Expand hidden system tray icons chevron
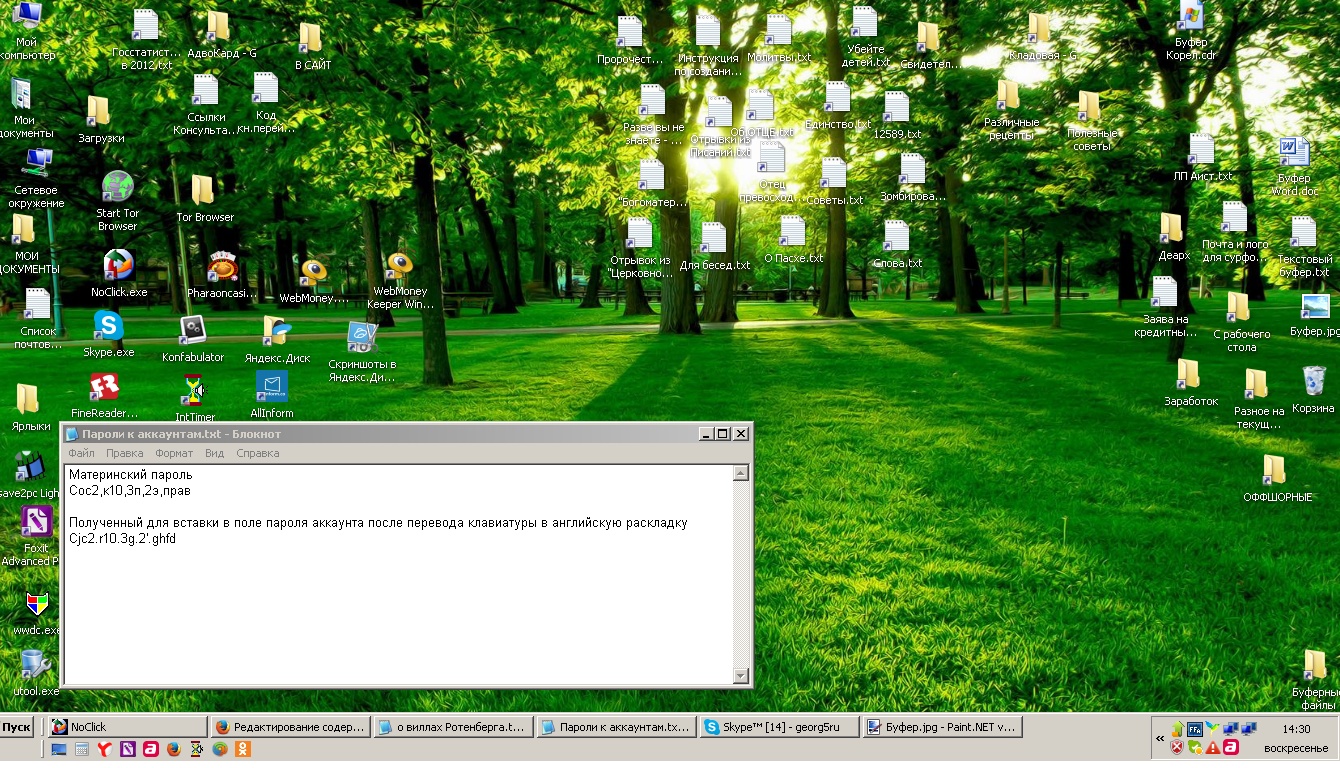The image size is (1340, 768). click(x=1160, y=738)
